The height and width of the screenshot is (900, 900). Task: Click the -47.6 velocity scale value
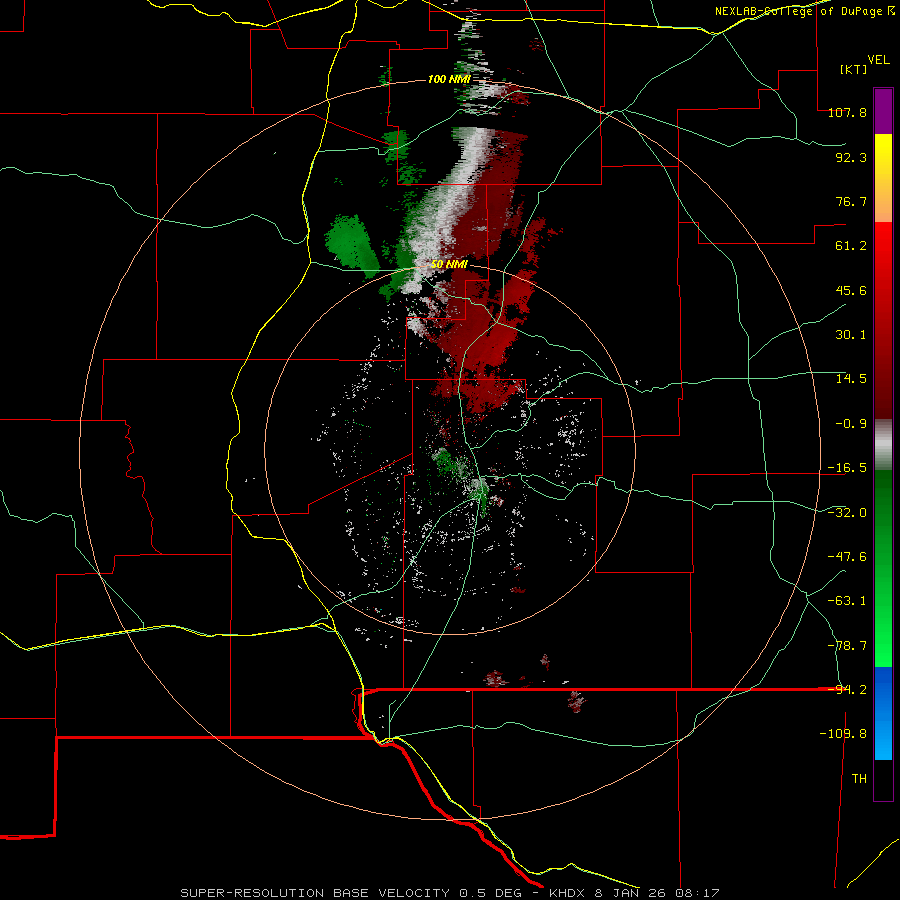pos(847,557)
